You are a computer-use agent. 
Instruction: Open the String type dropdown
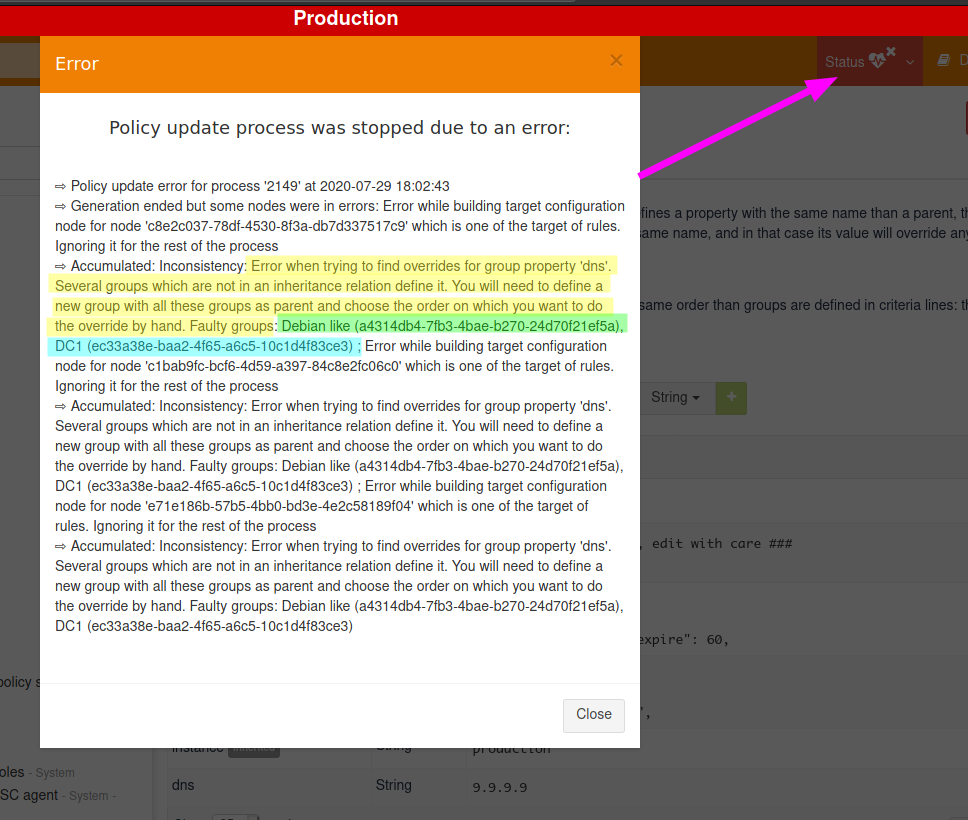675,397
